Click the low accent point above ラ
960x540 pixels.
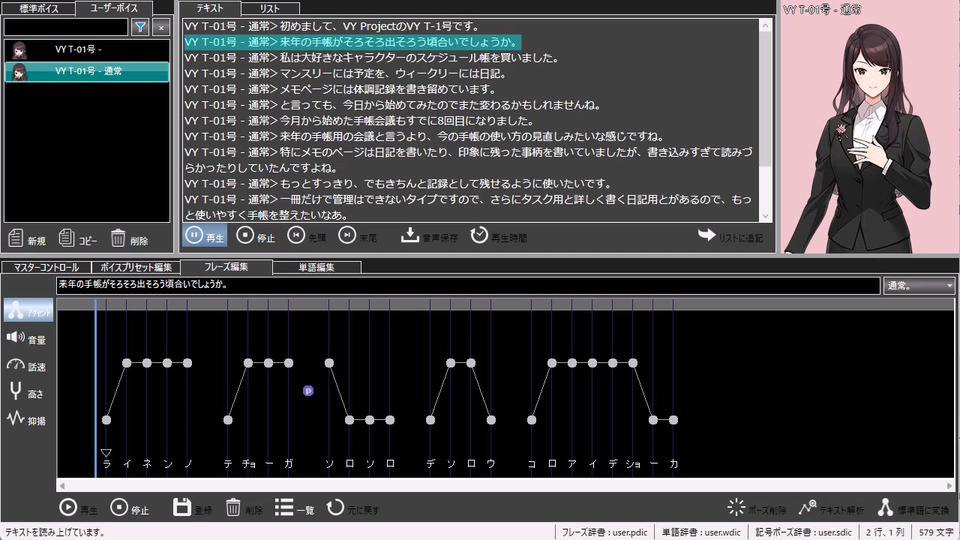tap(107, 420)
